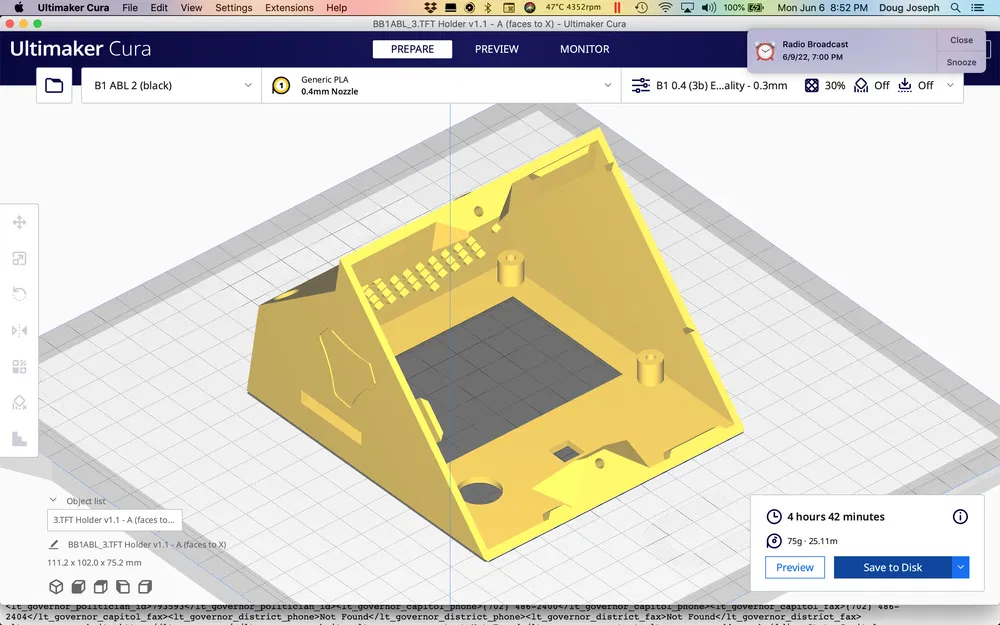Open Bluetooth menu bar icon
This screenshot has height=625, width=1000.
point(488,8)
